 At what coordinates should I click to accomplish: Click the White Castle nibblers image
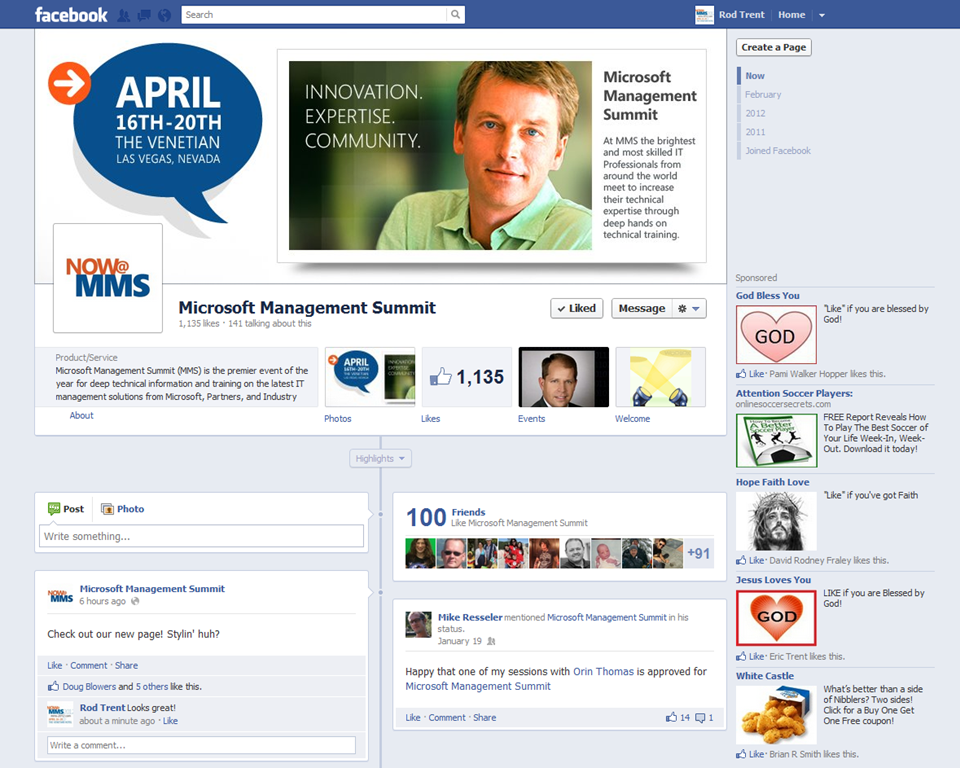[776, 715]
